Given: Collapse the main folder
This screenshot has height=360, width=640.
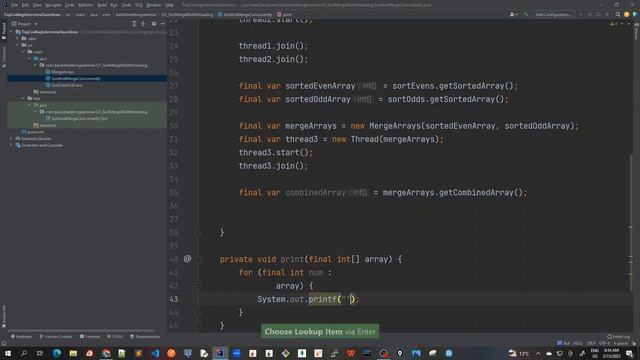Looking at the screenshot, I should [x=24, y=52].
